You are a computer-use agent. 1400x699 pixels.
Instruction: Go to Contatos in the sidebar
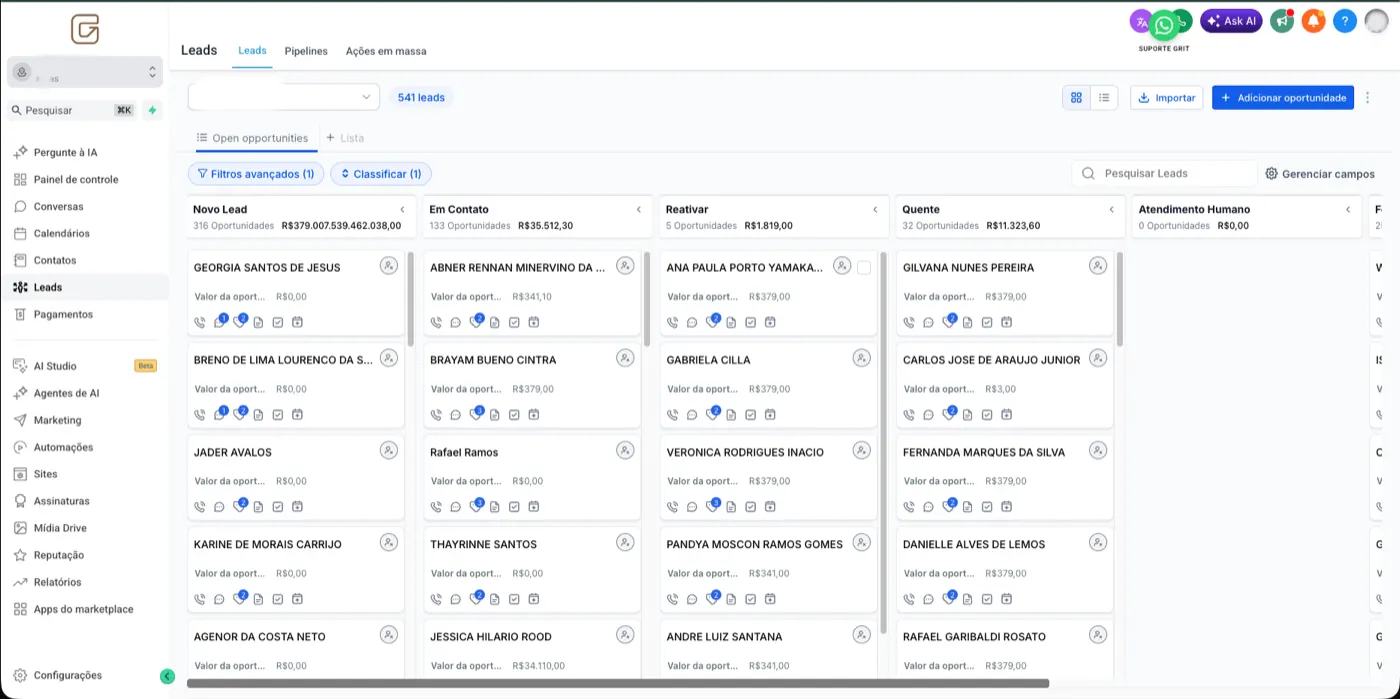pyautogui.click(x=55, y=261)
